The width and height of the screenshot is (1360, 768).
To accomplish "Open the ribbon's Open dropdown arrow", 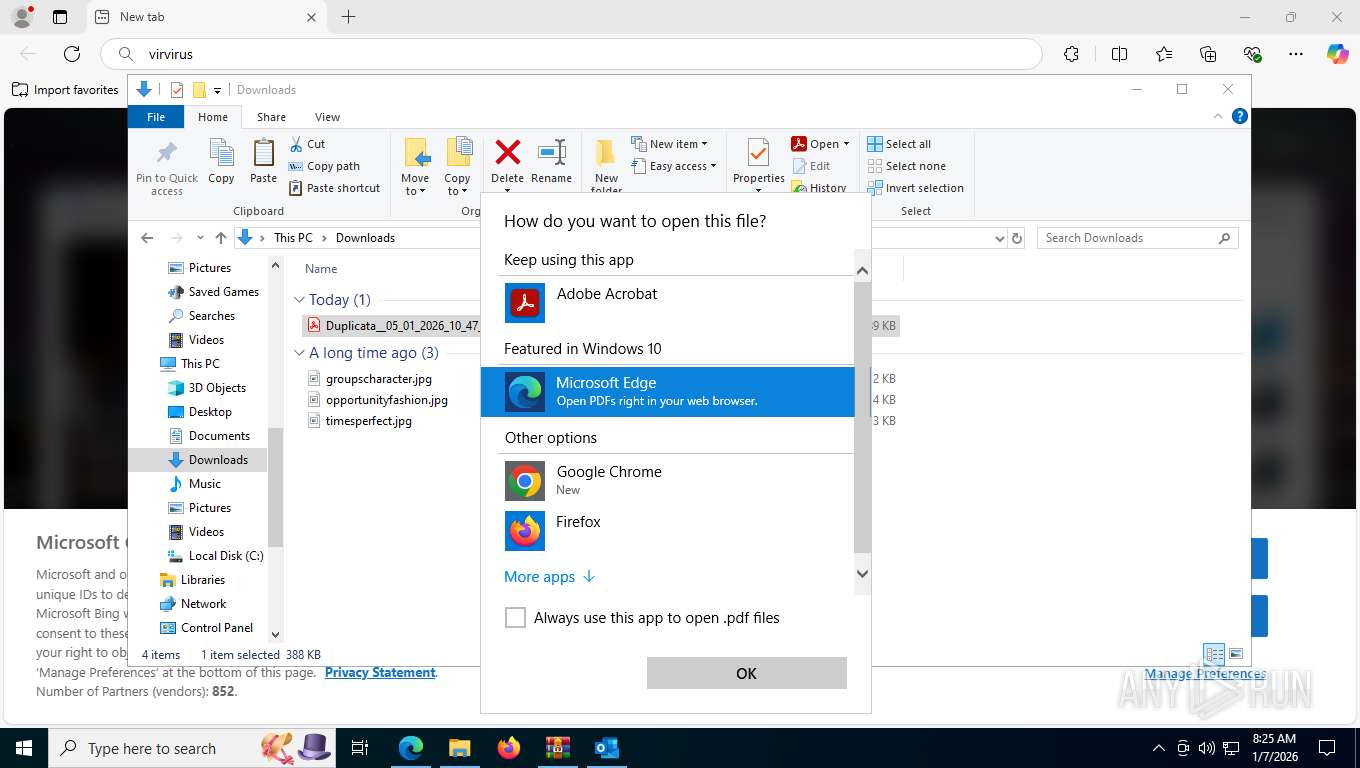I will click(x=846, y=144).
